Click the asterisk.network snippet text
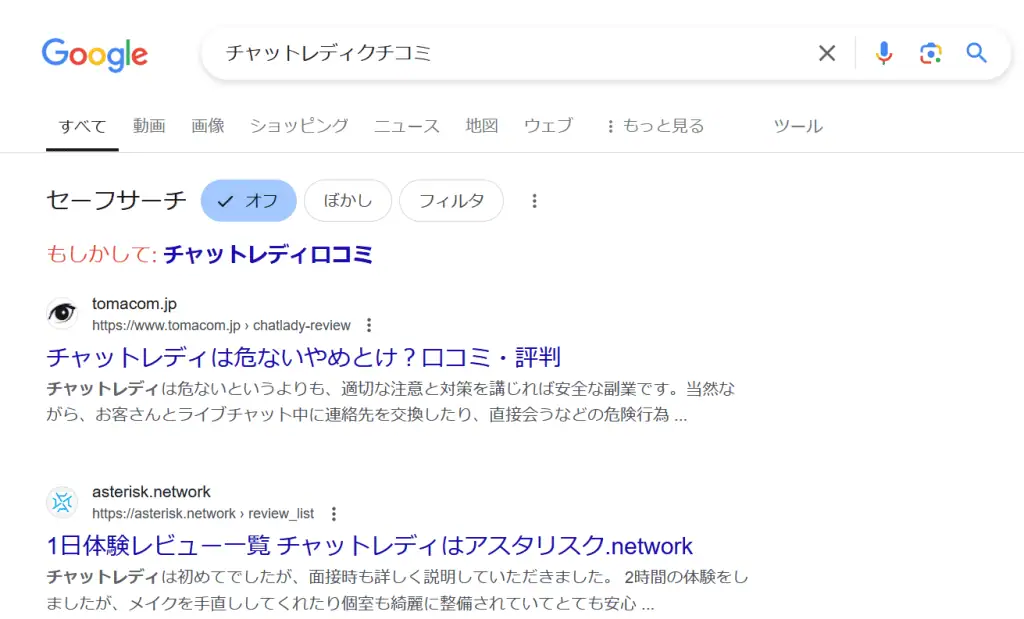Viewport: 1024px width, 619px height. 397,590
